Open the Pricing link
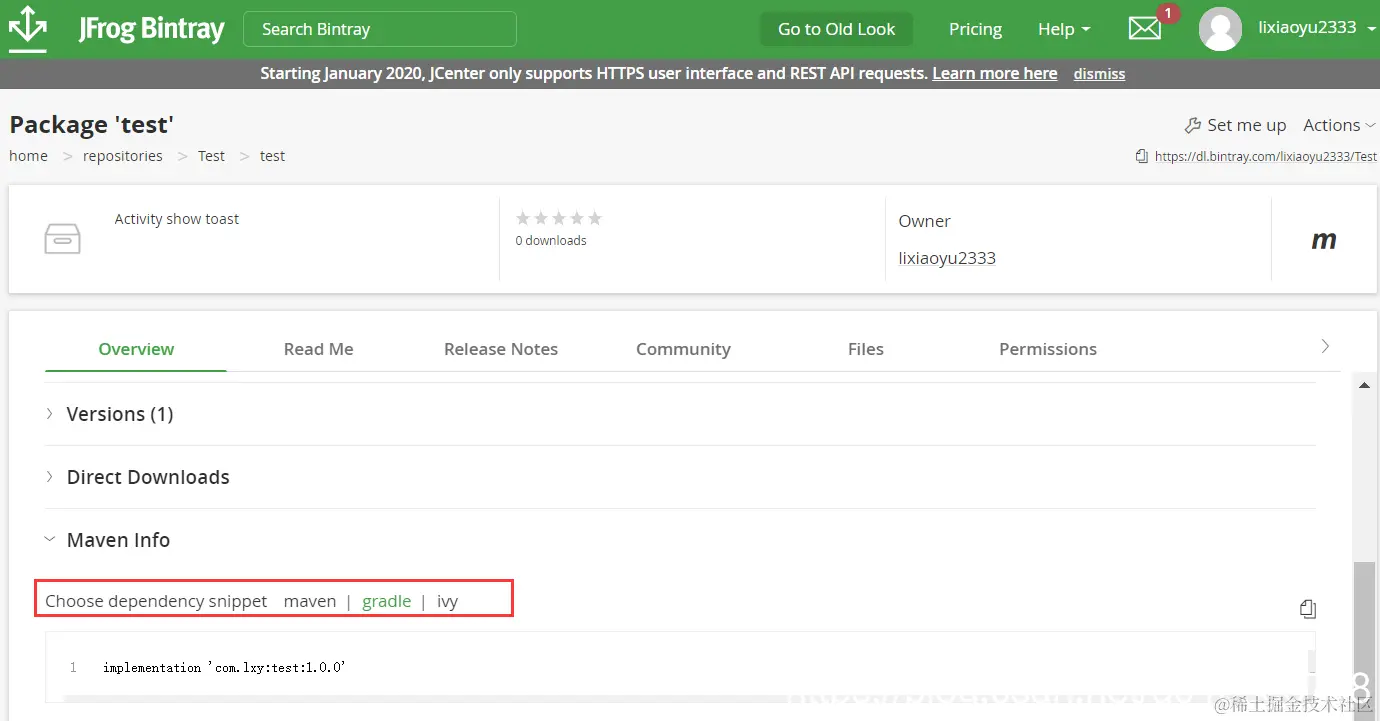Viewport: 1380px width, 721px height. pos(975,29)
